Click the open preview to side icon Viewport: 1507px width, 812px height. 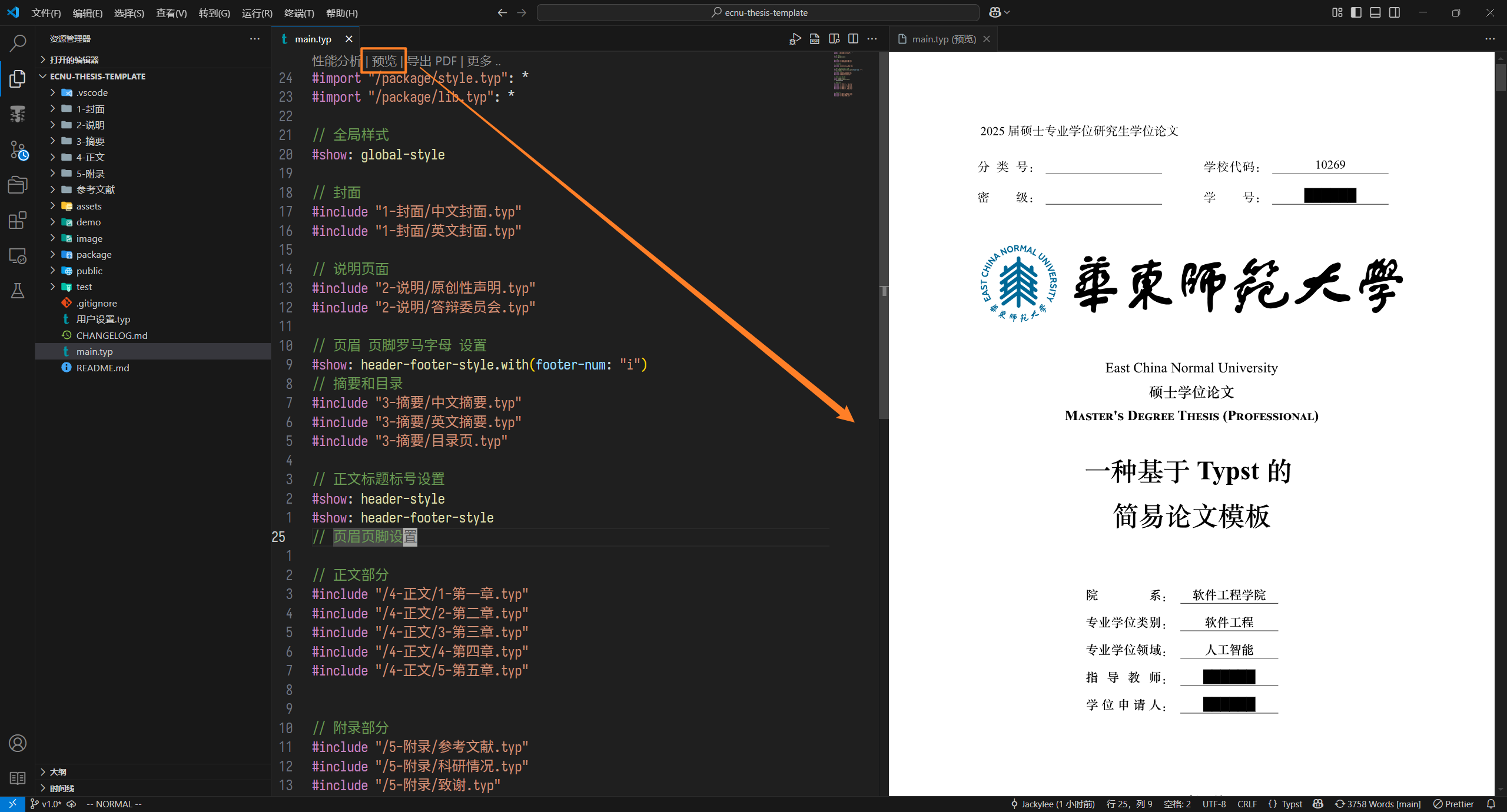[x=834, y=39]
